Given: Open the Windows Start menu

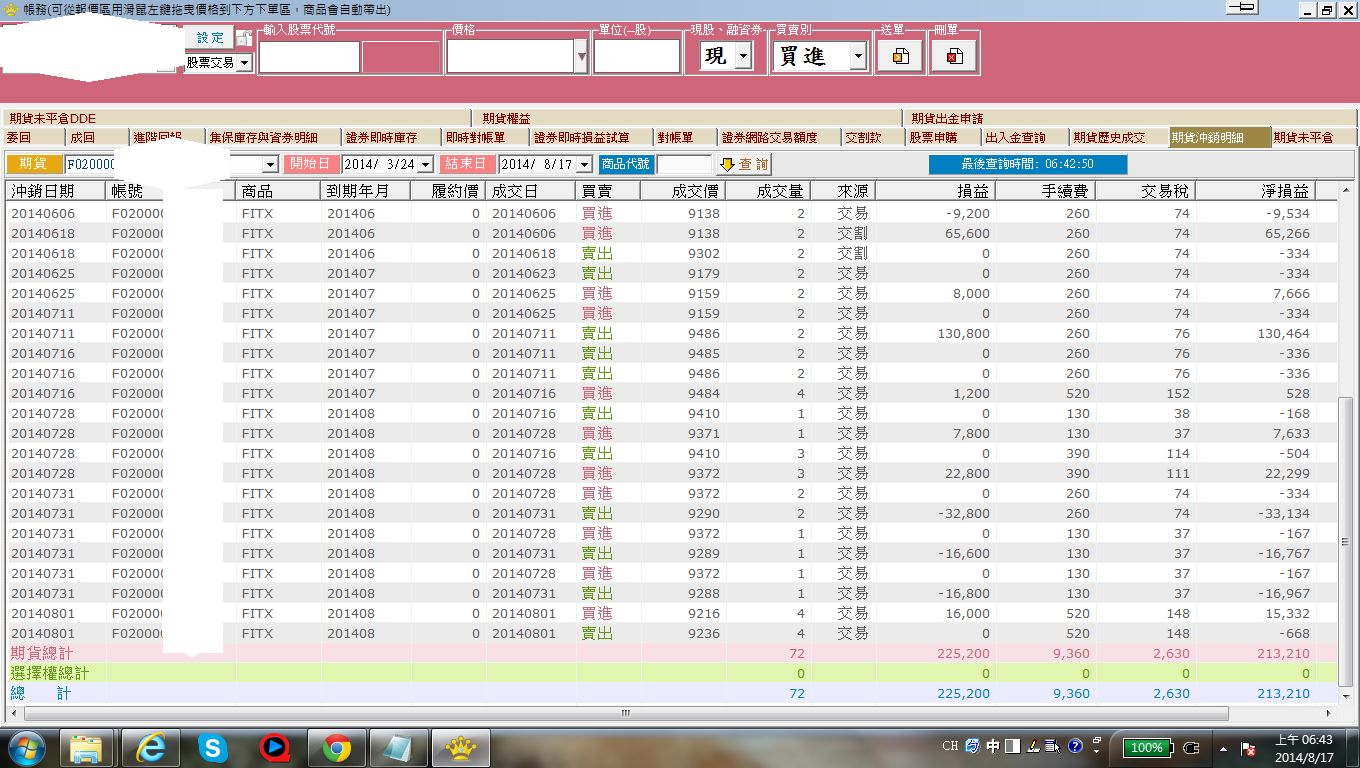Looking at the screenshot, I should (27, 747).
